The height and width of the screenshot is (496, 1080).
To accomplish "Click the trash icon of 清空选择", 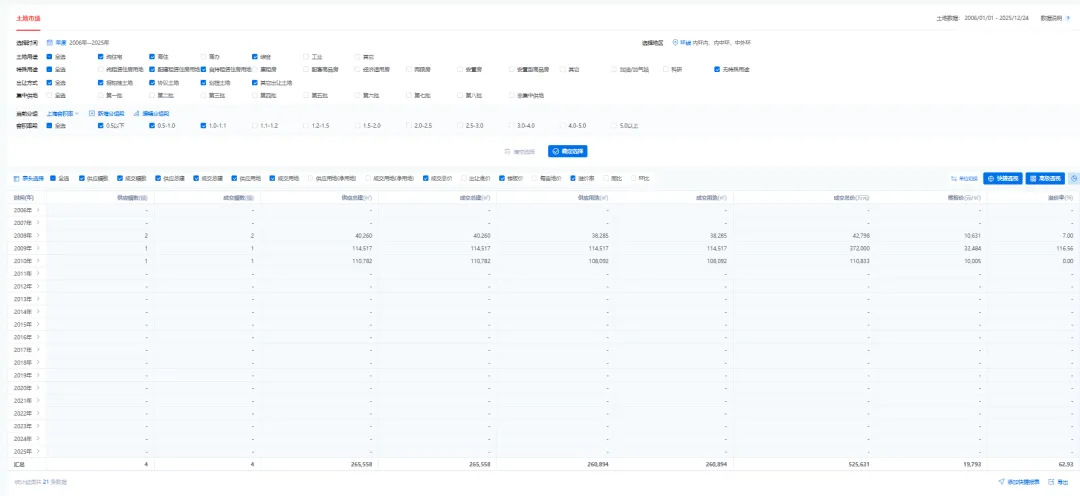I will [x=508, y=151].
